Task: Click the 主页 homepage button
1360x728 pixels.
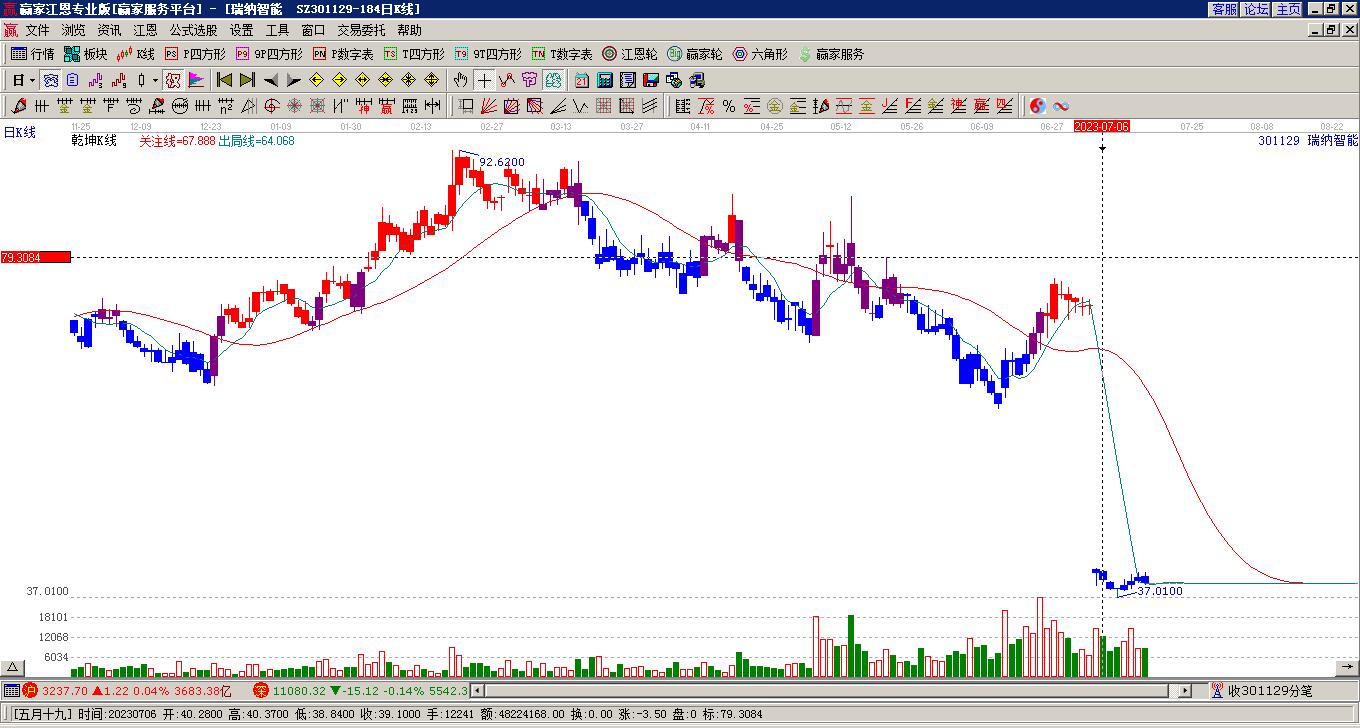Action: pyautogui.click(x=1288, y=9)
